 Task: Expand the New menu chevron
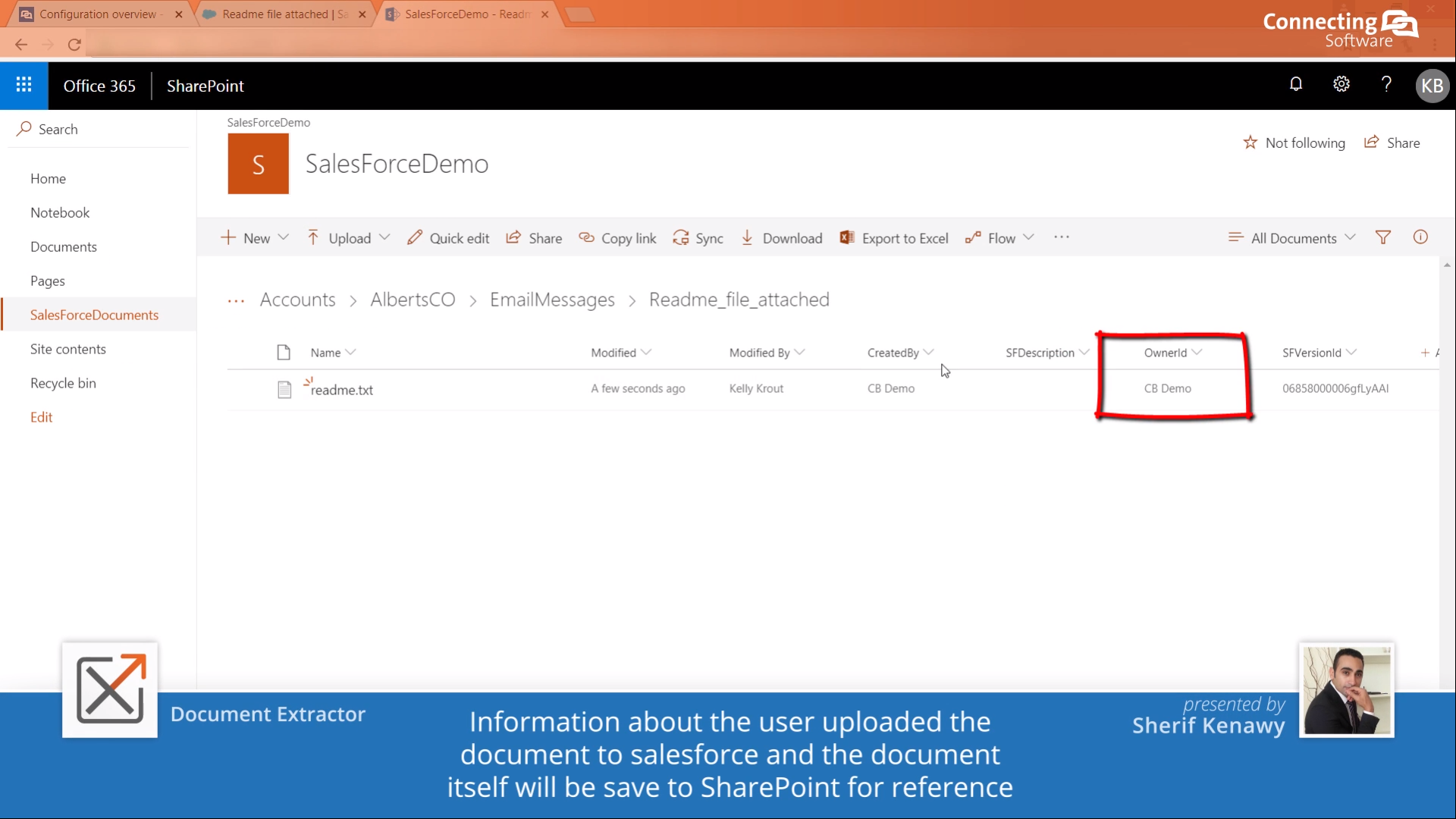(x=283, y=237)
